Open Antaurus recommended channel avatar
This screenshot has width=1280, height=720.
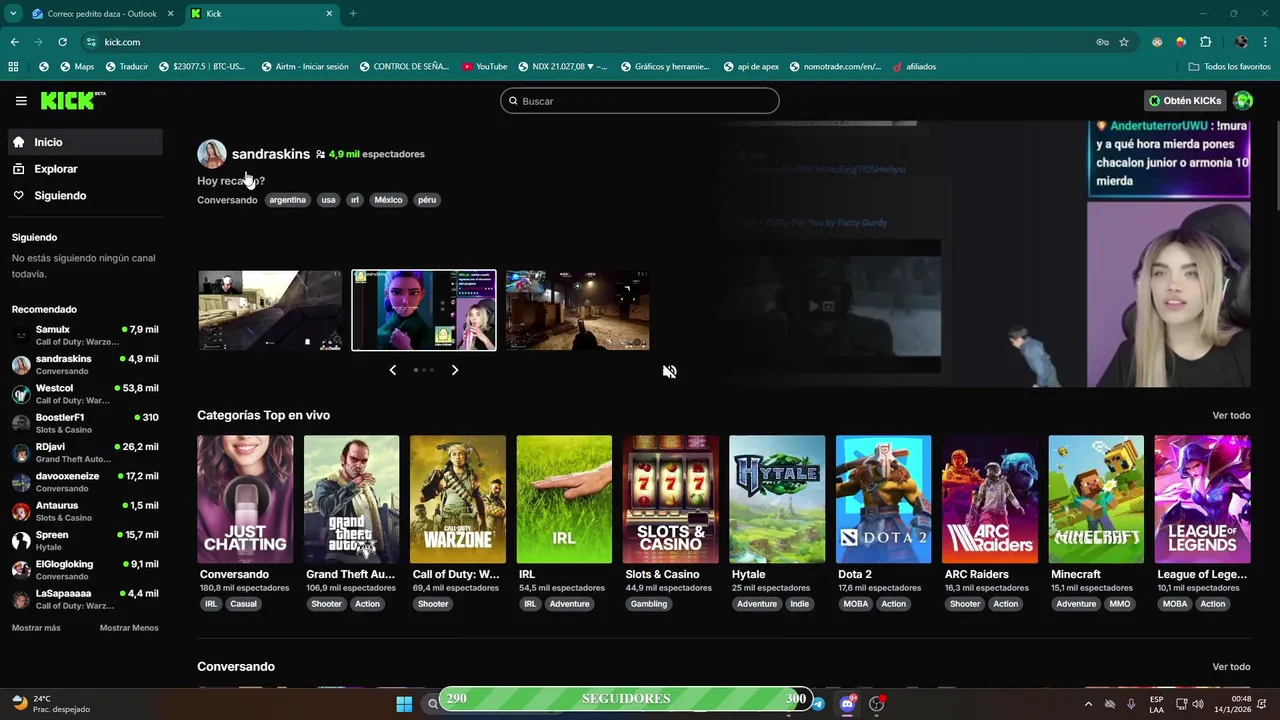coord(21,511)
